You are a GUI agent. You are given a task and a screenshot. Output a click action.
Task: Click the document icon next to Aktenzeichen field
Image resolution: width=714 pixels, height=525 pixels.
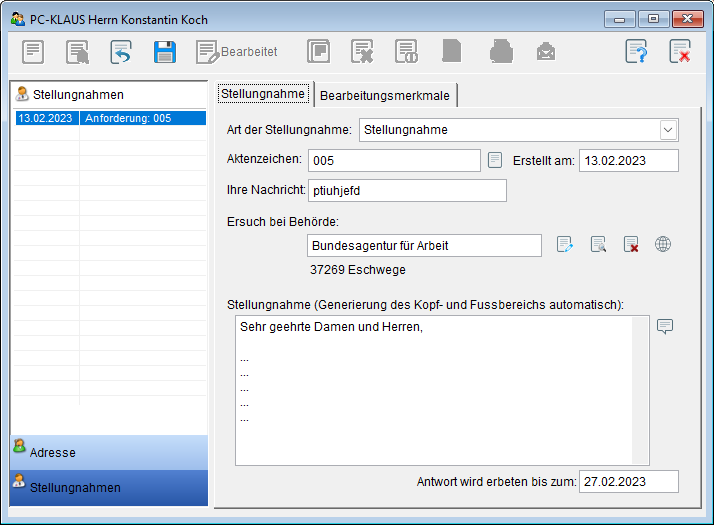495,160
